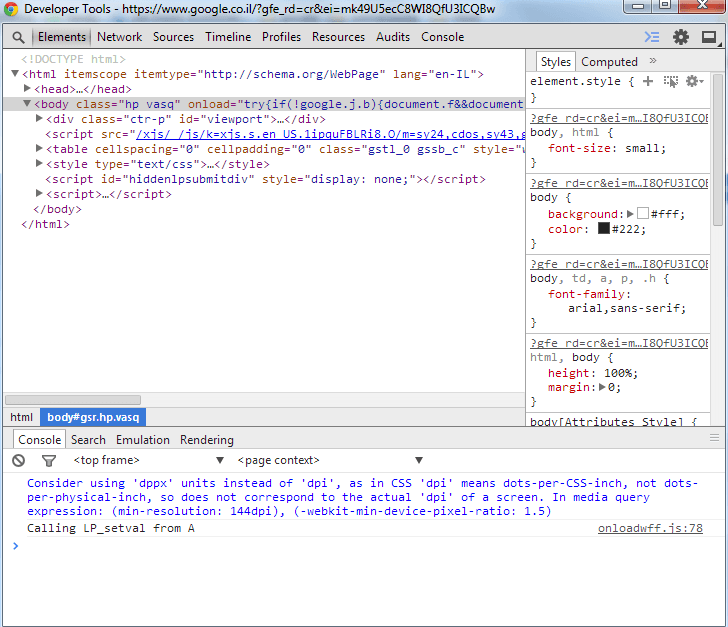Open the script src xjs link

(330, 134)
